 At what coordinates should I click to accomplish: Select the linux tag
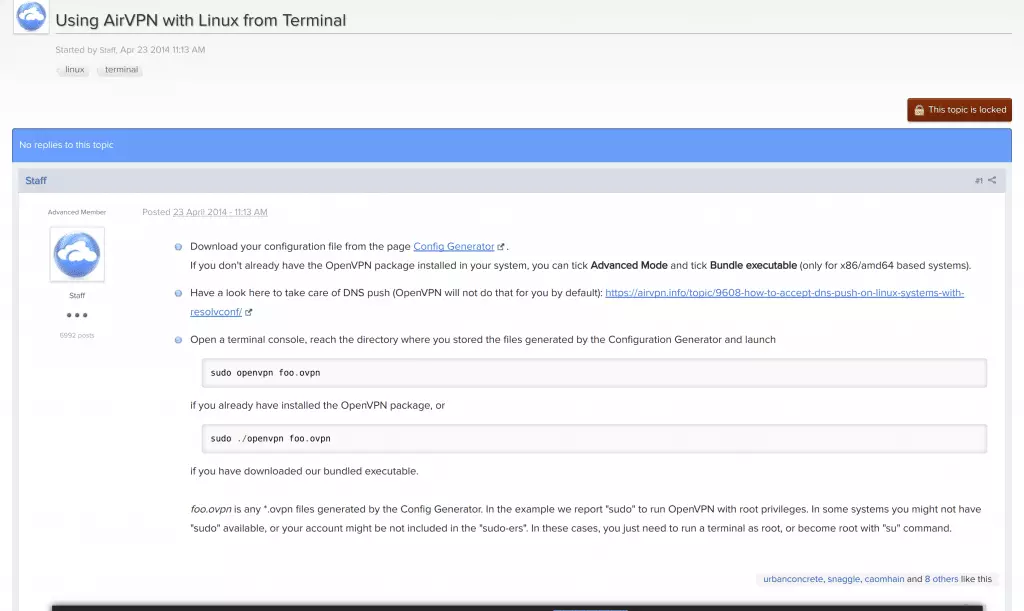tap(72, 69)
